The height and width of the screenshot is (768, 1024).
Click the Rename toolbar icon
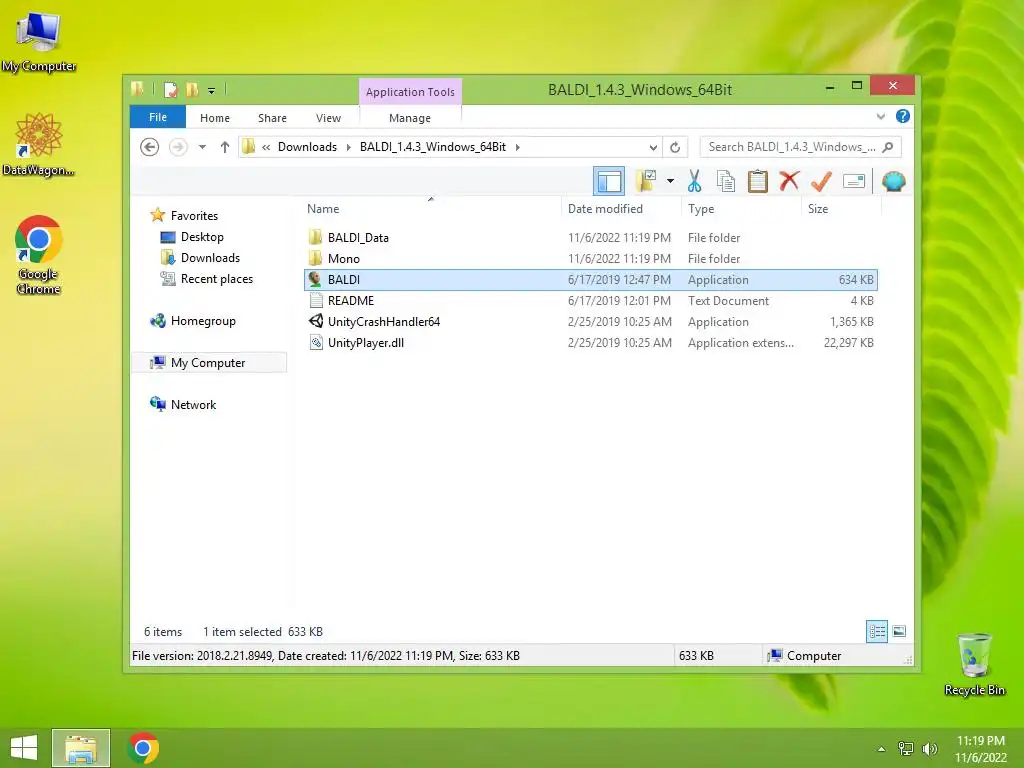[854, 181]
